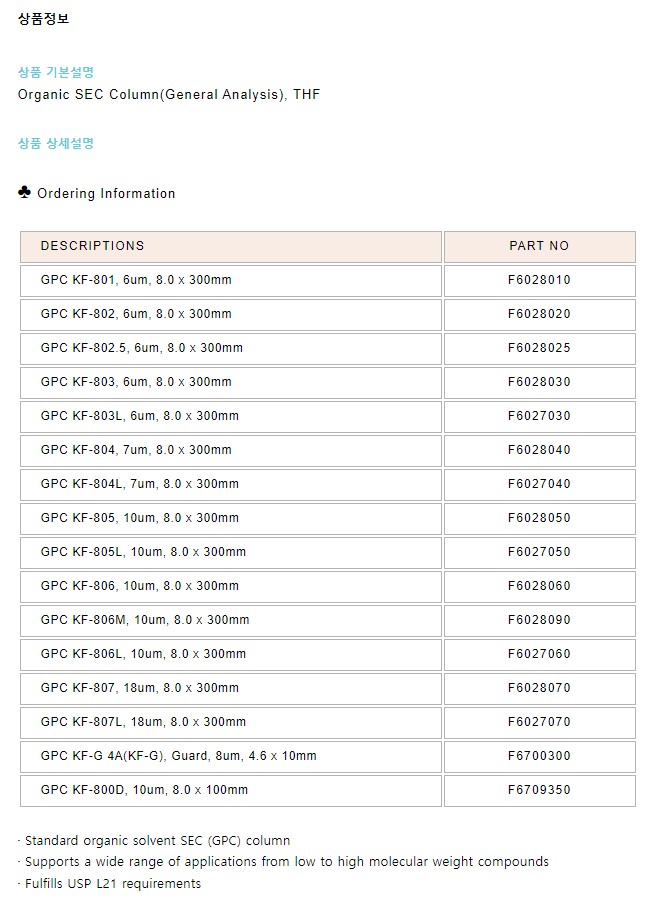
Task: Select the GPC KF-801 description cell
Action: 136,280
